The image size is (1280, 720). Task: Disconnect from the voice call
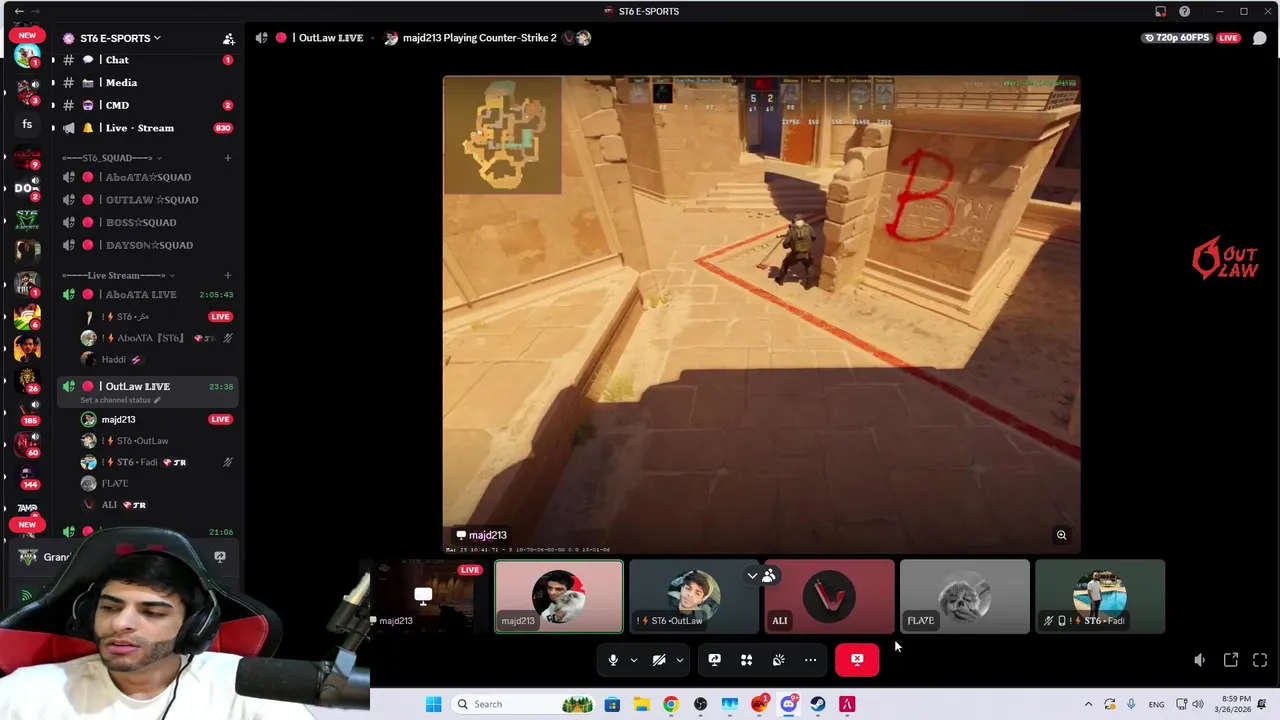(x=857, y=660)
